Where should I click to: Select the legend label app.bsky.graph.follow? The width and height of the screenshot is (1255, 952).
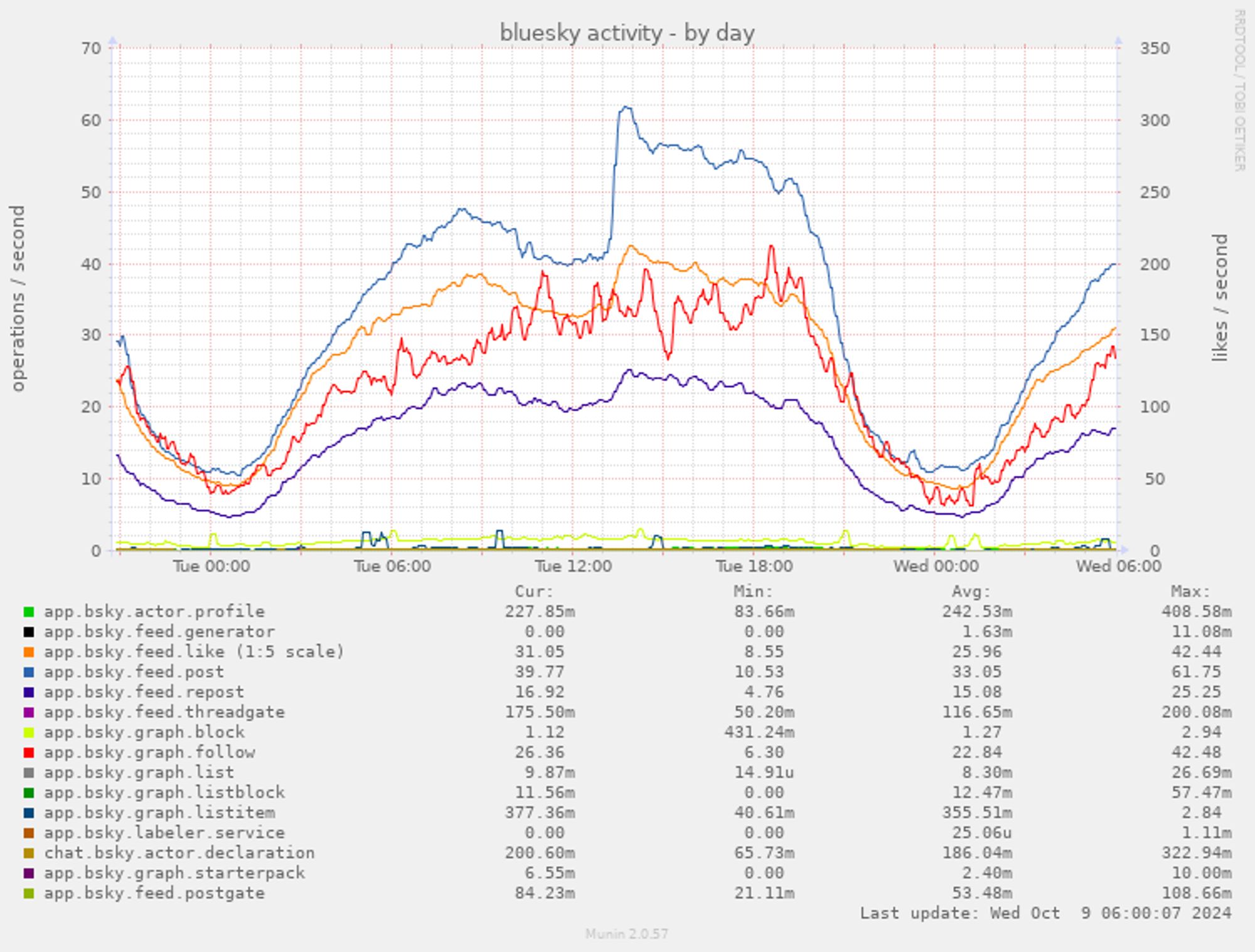point(149,752)
